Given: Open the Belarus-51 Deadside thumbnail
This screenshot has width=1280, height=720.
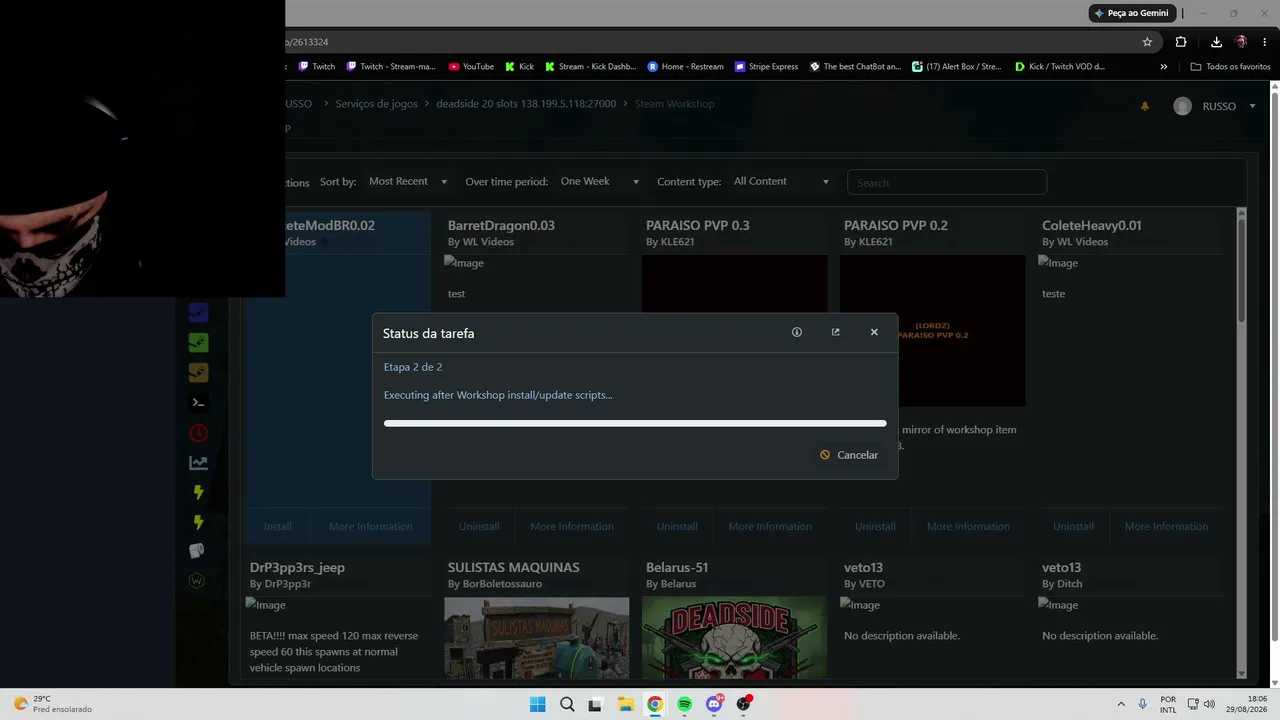Looking at the screenshot, I should point(735,638).
